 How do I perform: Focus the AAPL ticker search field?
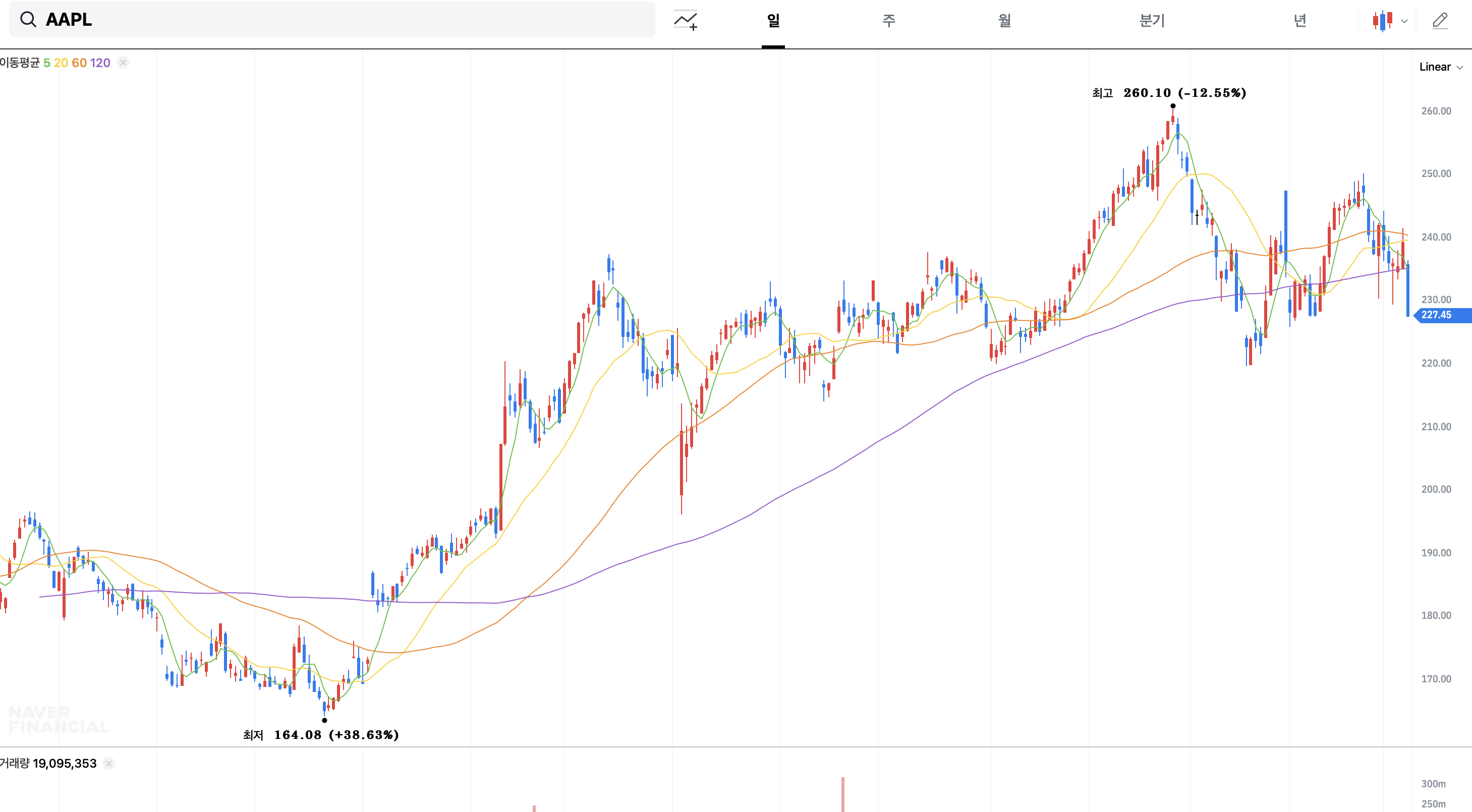coord(332,20)
